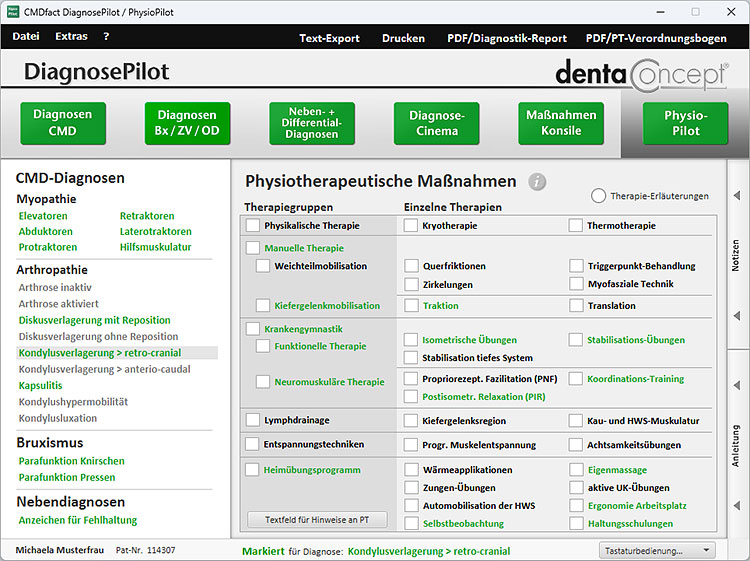This screenshot has width=750, height=561.
Task: Click the info icon beside Physiotherapeutische Maßnahmen
Action: [537, 182]
